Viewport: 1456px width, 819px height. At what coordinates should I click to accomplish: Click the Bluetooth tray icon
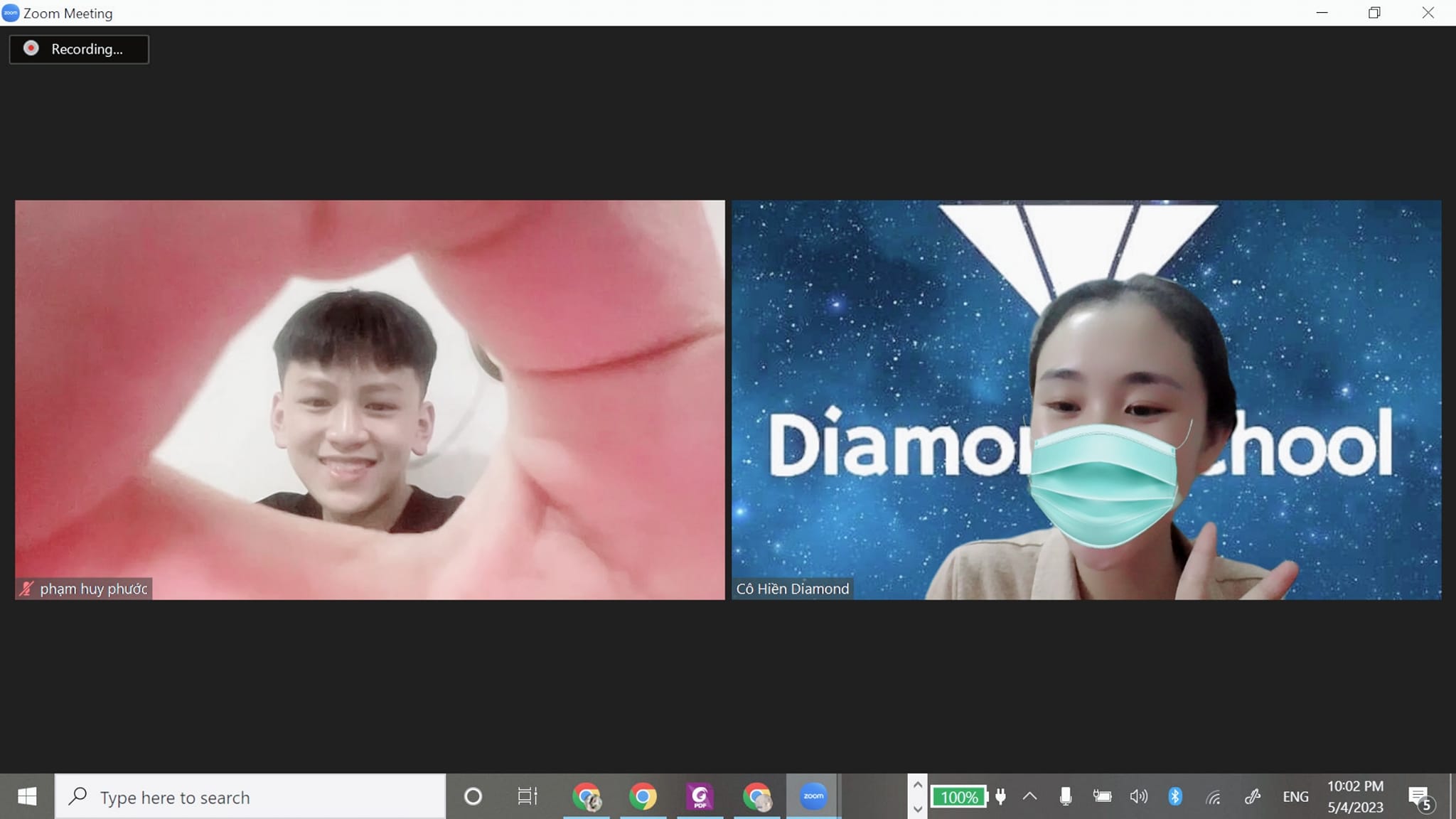tap(1174, 796)
